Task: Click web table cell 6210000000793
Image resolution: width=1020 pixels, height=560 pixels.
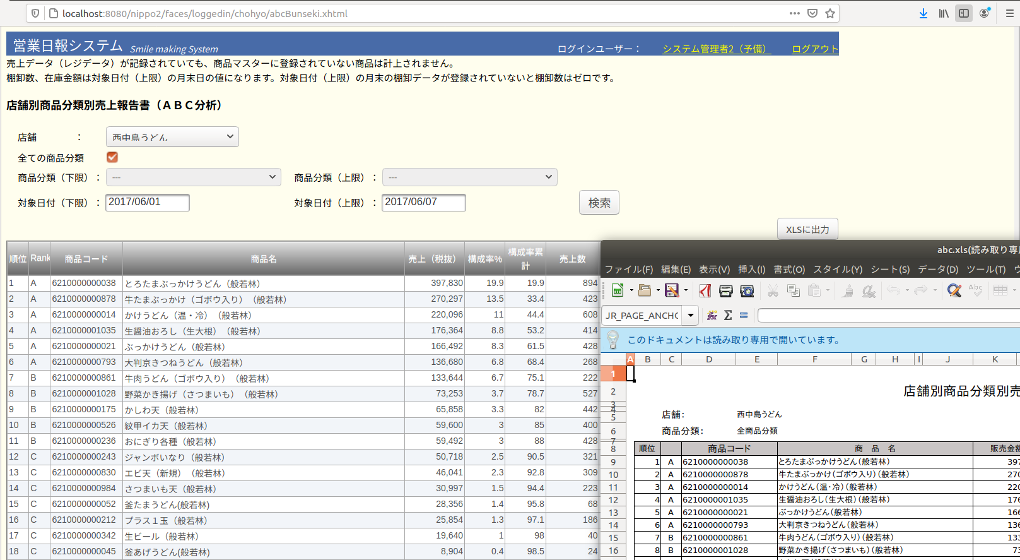Action: tap(86, 362)
